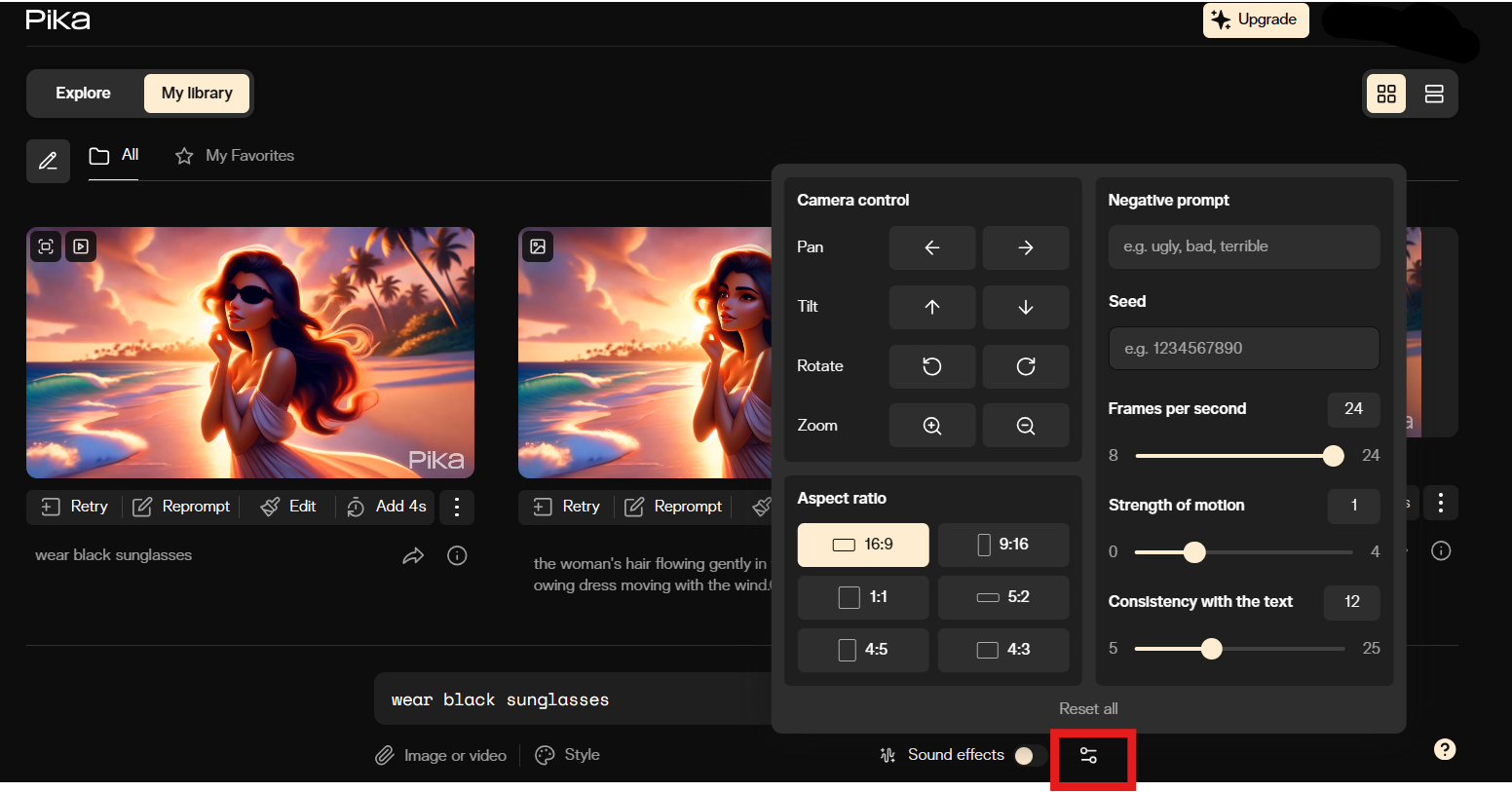The width and height of the screenshot is (1512, 792).
Task: Click Reset all in settings panel
Action: pos(1088,709)
